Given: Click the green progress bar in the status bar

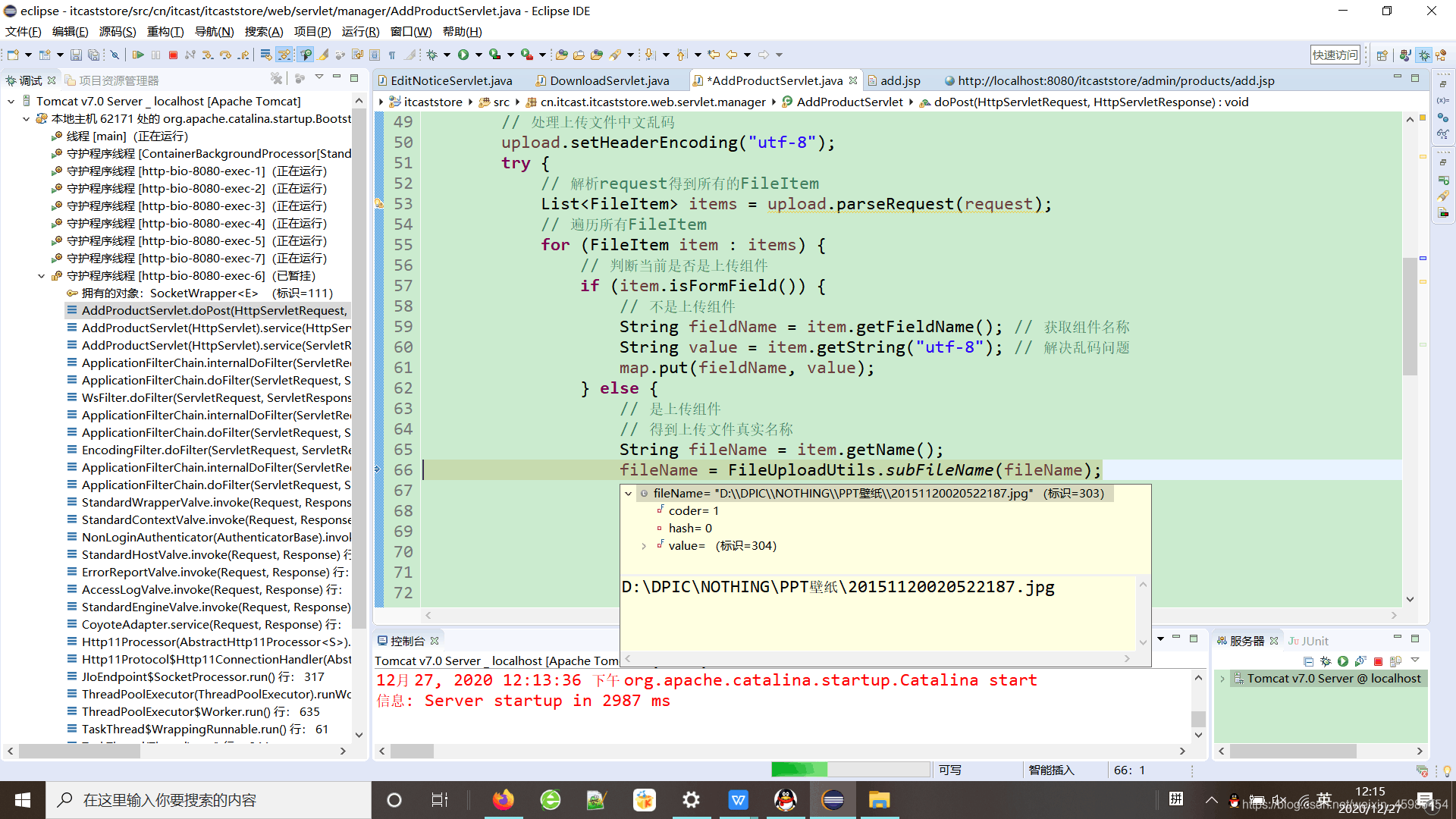Looking at the screenshot, I should pos(799,770).
